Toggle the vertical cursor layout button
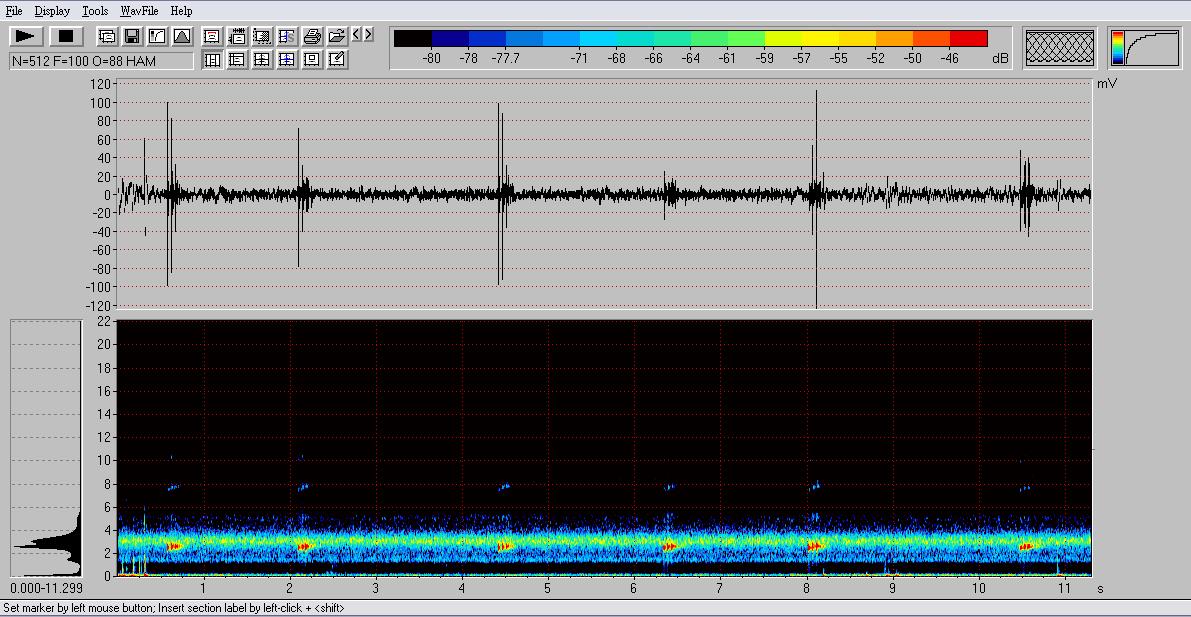This screenshot has height=617, width=1191. [212, 60]
